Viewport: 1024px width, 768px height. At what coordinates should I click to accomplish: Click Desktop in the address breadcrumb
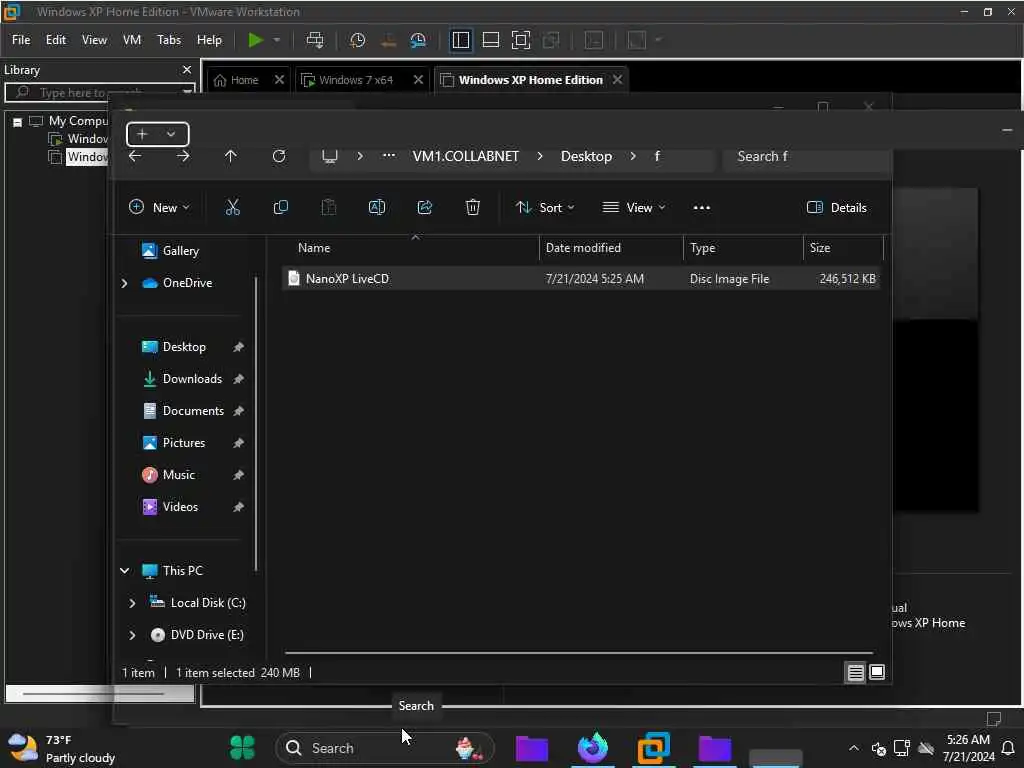pos(586,156)
